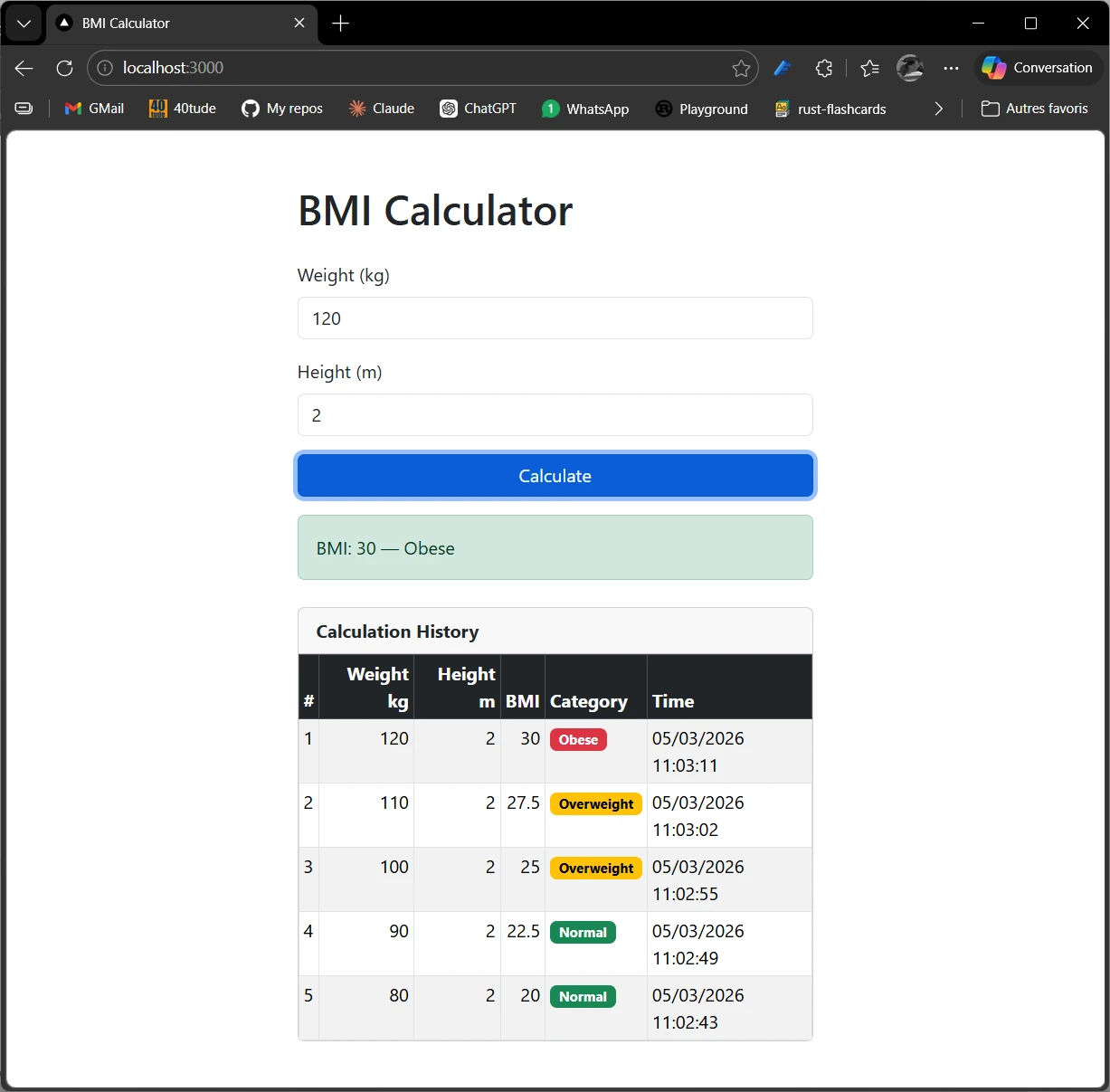Open the GMail bookmark
This screenshot has height=1092, width=1110.
94,109
